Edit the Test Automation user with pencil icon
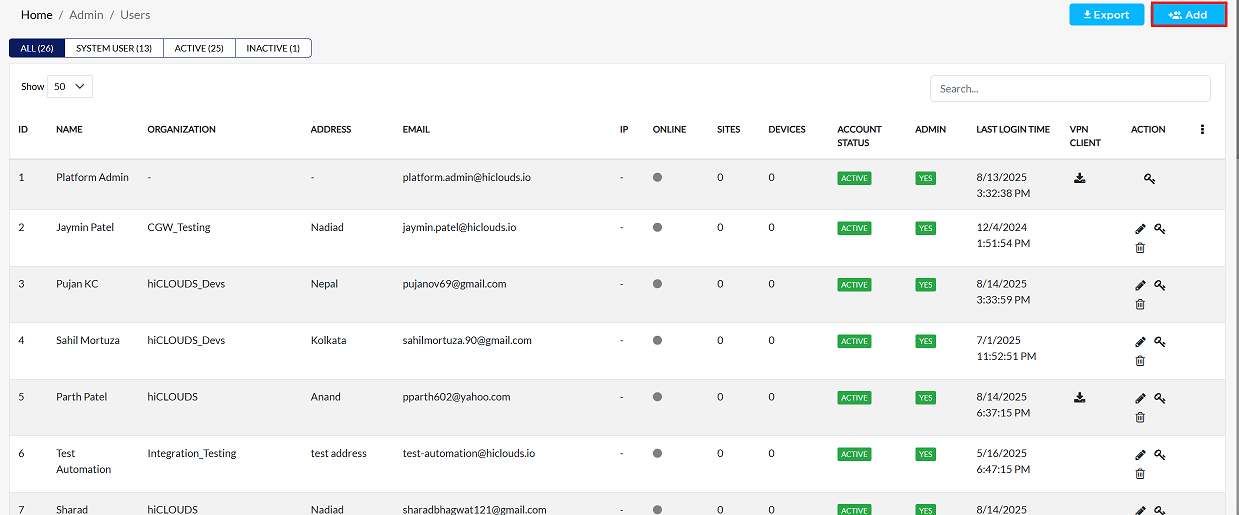 pos(1141,455)
